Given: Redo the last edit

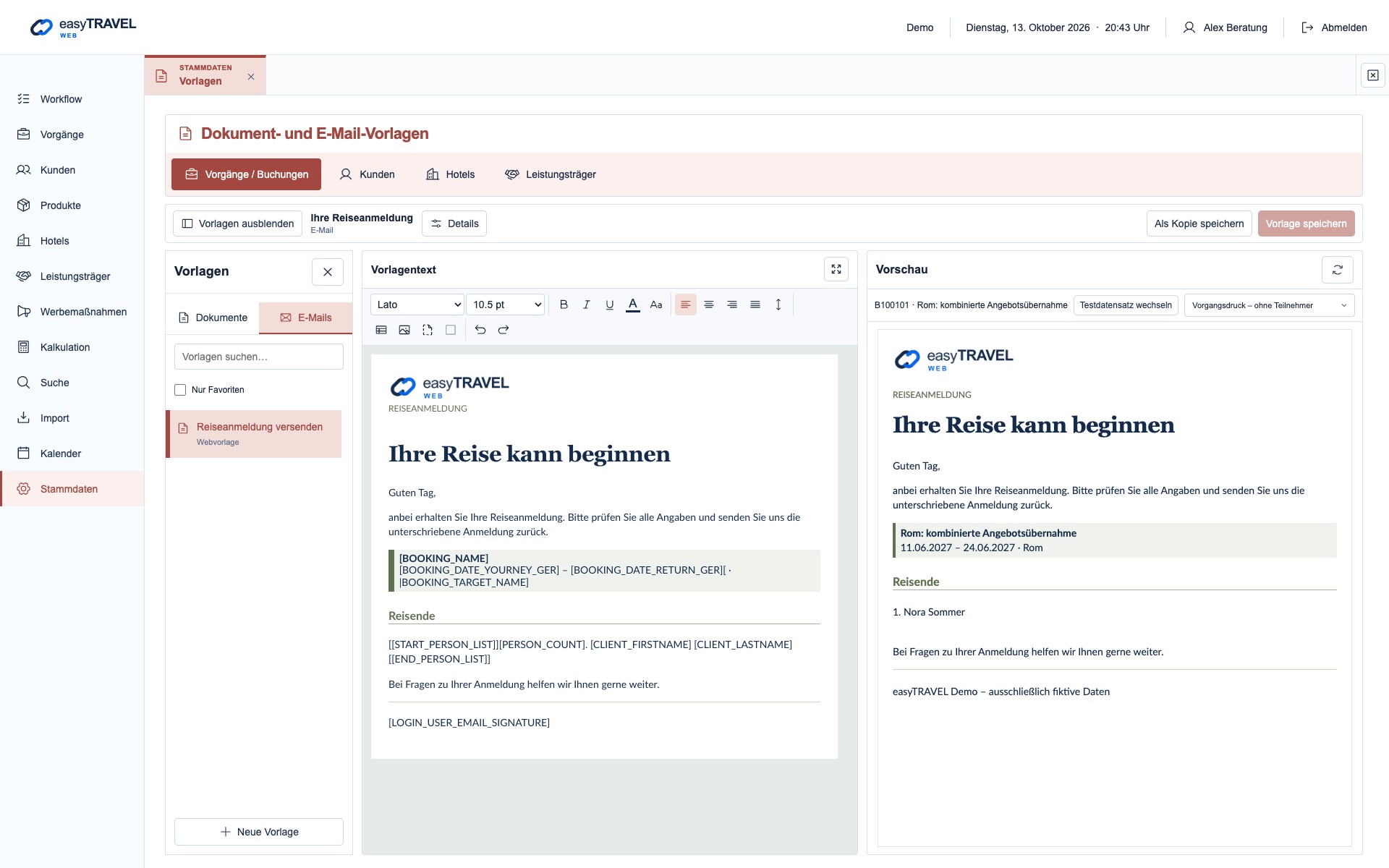Looking at the screenshot, I should (x=504, y=330).
